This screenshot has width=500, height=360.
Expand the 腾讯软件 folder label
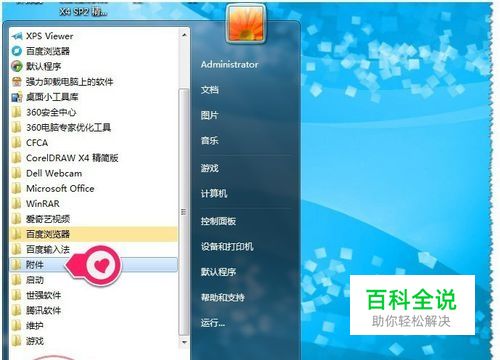tap(43, 311)
